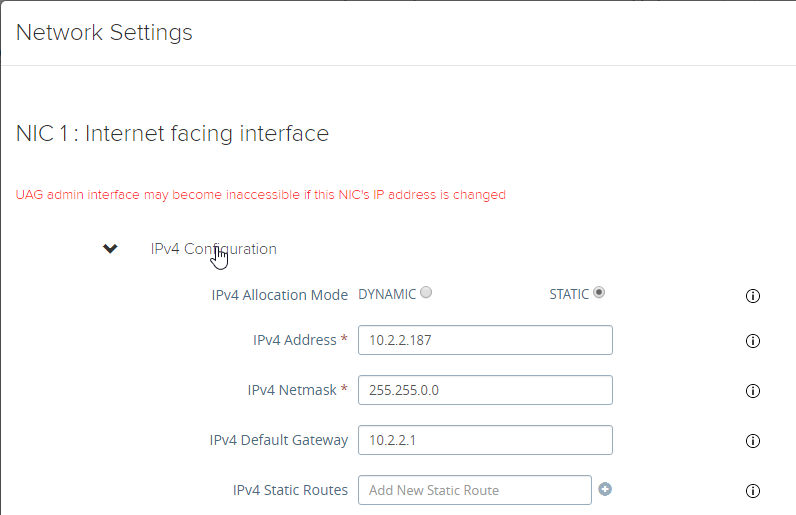Select the IPv4 Allocation Mode label
The width and height of the screenshot is (796, 515).
click(280, 295)
